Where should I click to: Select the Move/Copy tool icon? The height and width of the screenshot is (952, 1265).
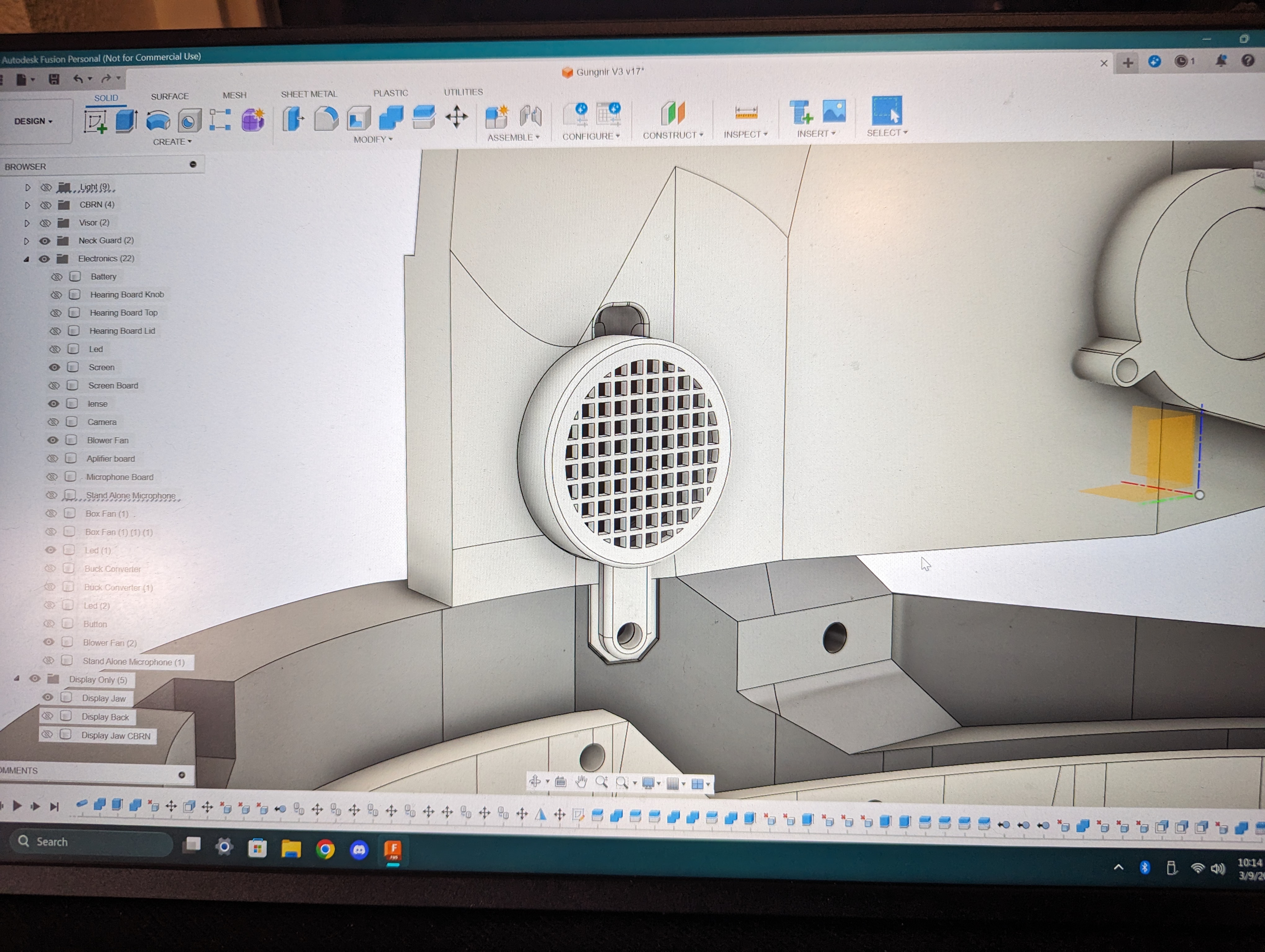pyautogui.click(x=457, y=117)
